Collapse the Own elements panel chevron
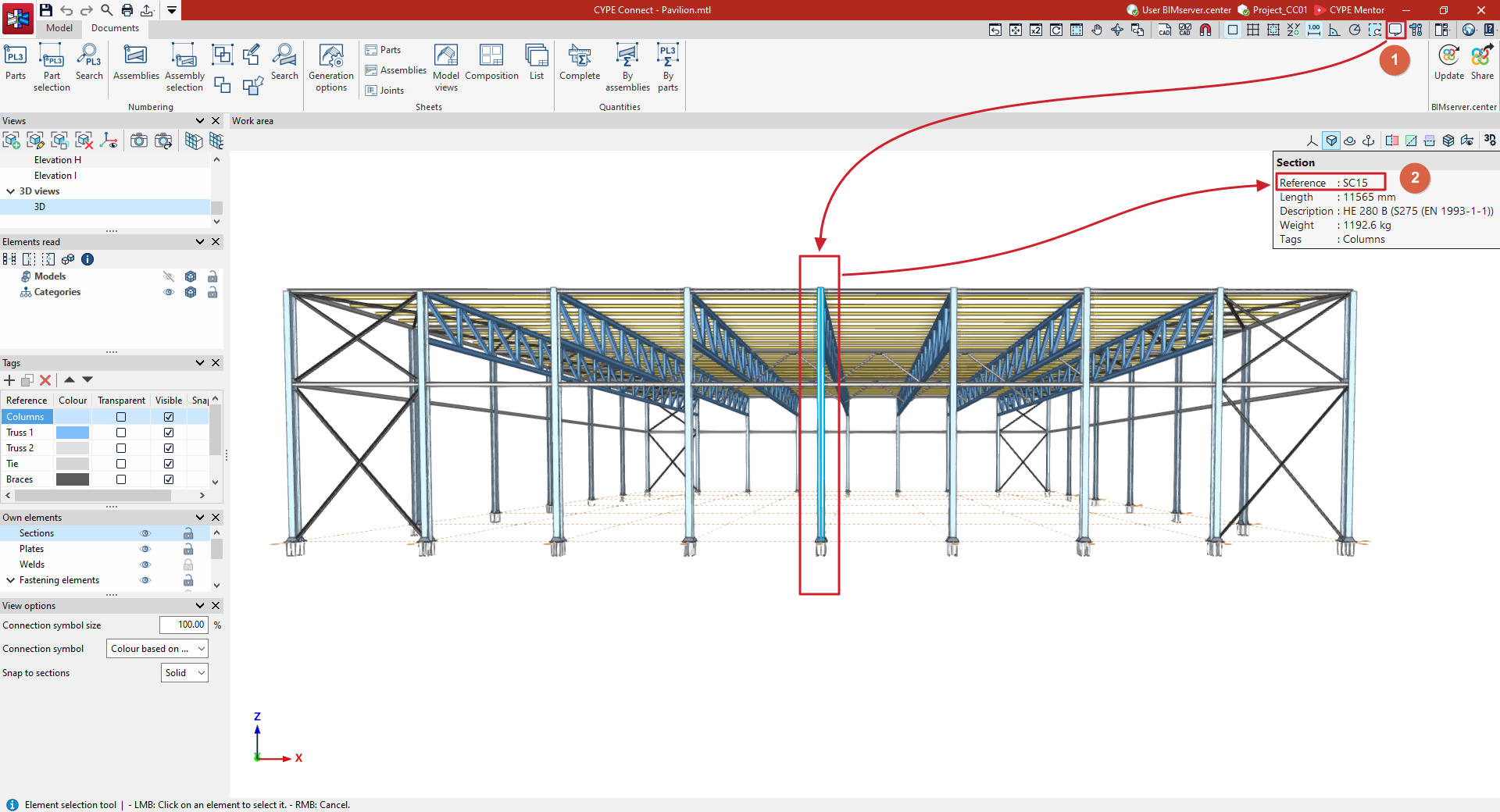 click(x=200, y=518)
